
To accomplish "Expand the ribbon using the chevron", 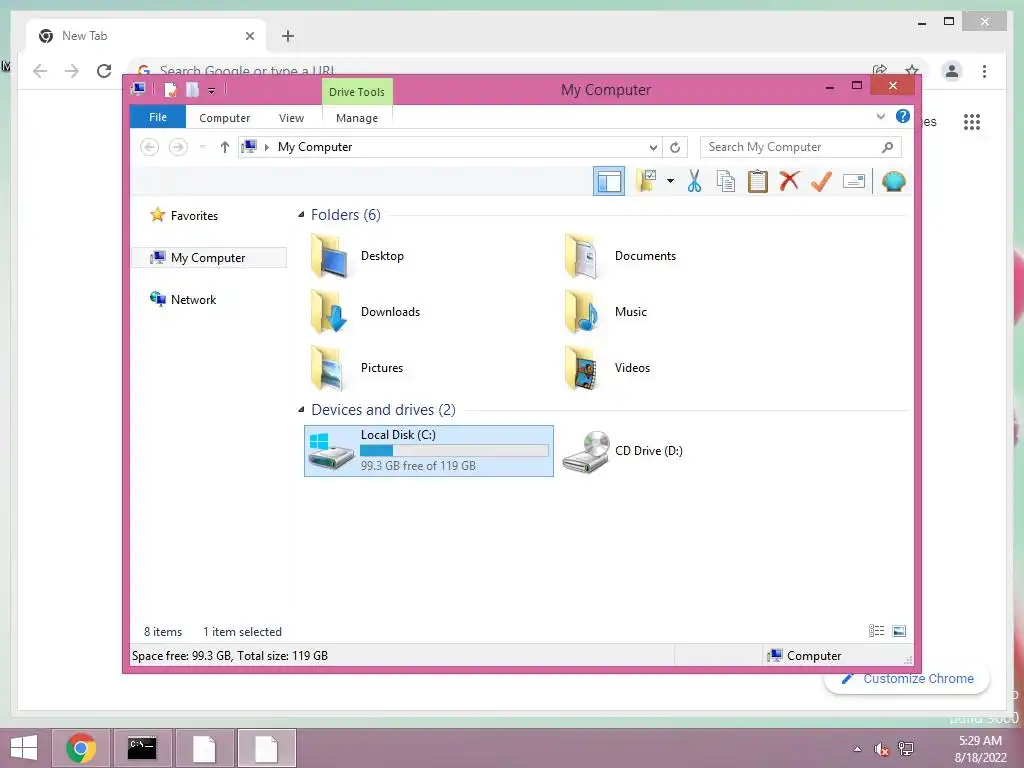I will pyautogui.click(x=880, y=116).
